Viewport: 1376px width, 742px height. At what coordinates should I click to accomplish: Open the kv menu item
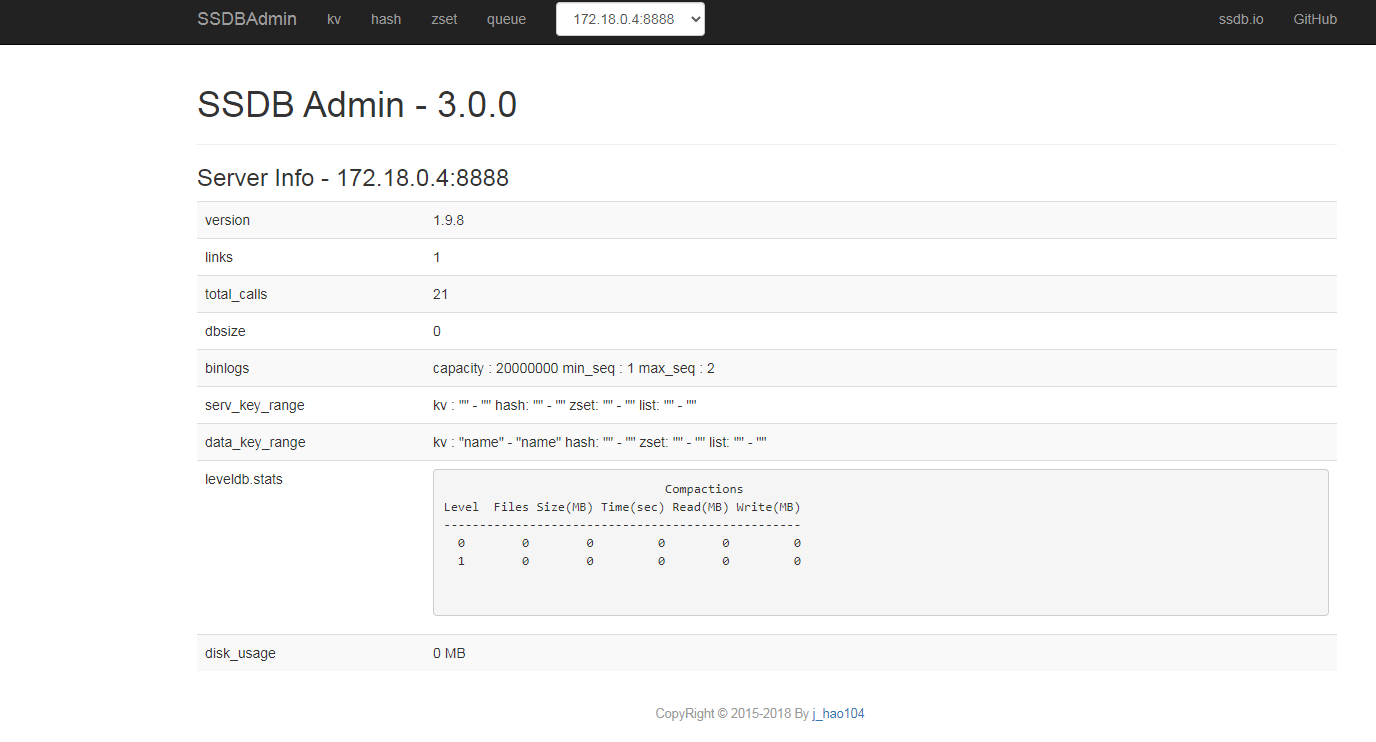[x=334, y=19]
